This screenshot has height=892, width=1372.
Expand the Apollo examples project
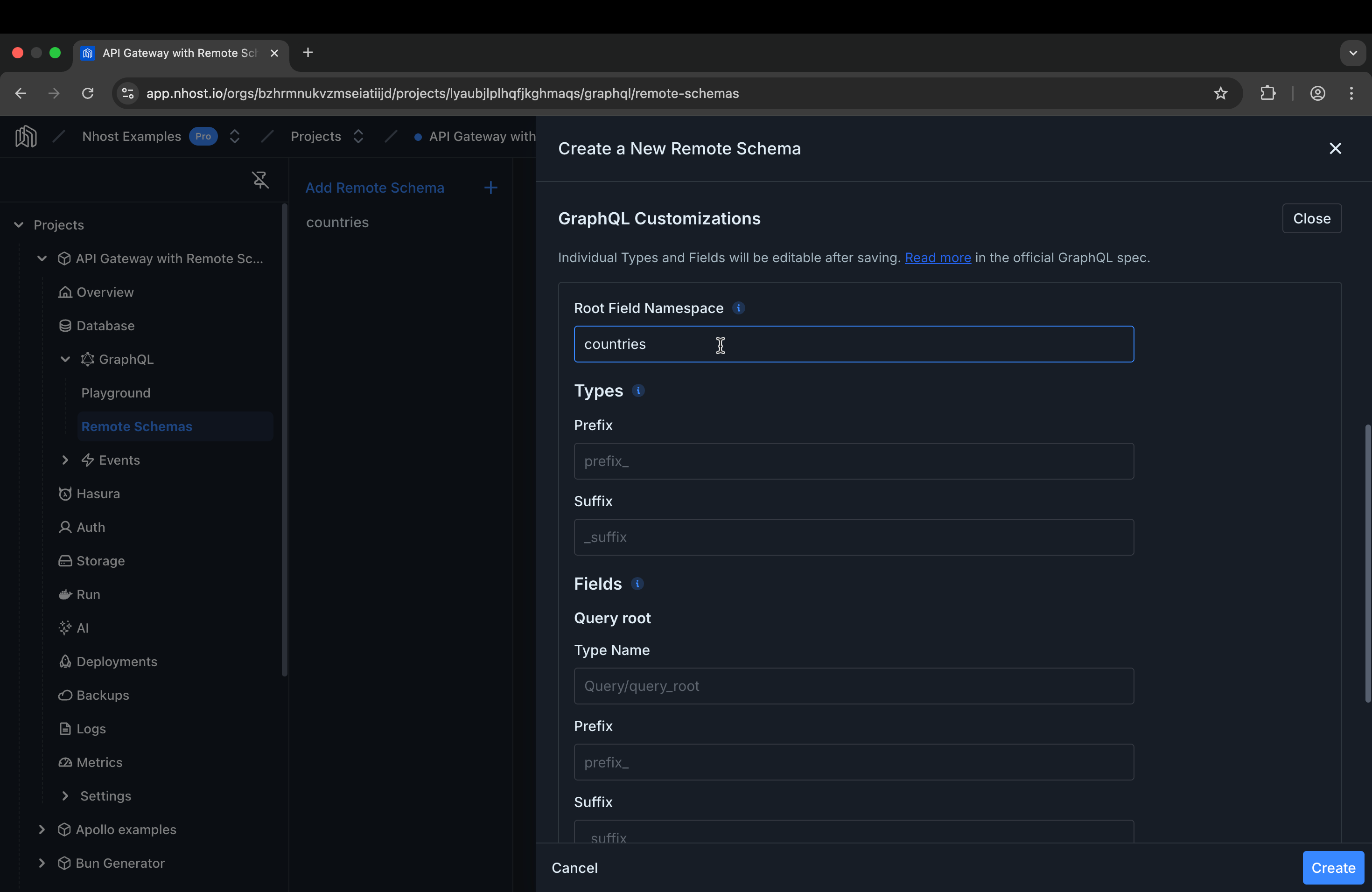click(42, 829)
